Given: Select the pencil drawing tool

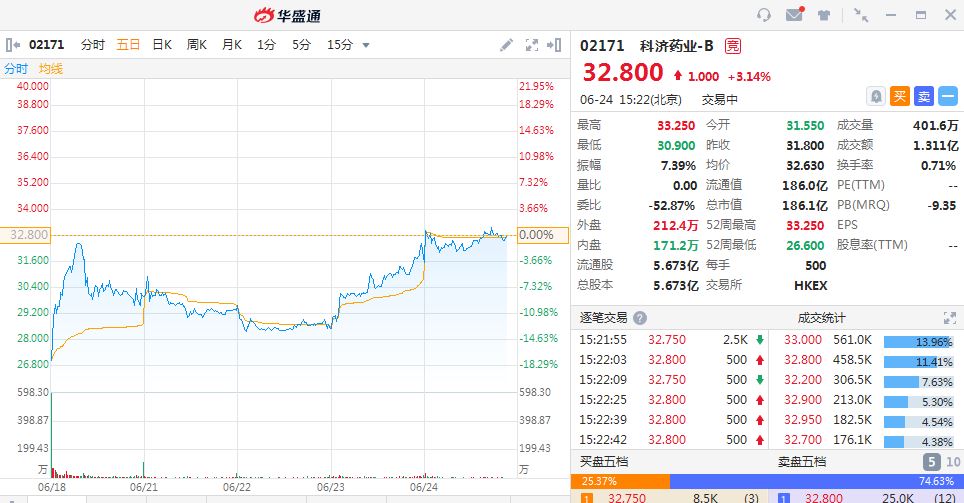Looking at the screenshot, I should [x=507, y=45].
